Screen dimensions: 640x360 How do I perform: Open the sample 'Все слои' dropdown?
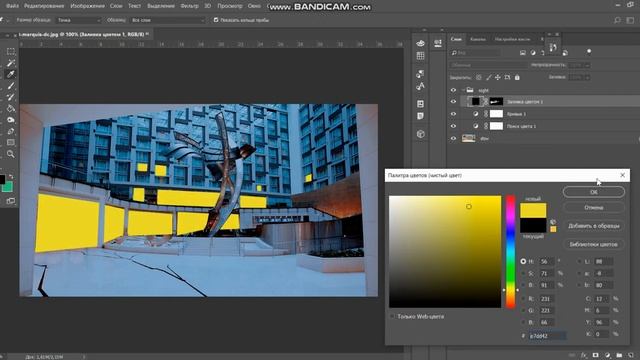[x=167, y=20]
